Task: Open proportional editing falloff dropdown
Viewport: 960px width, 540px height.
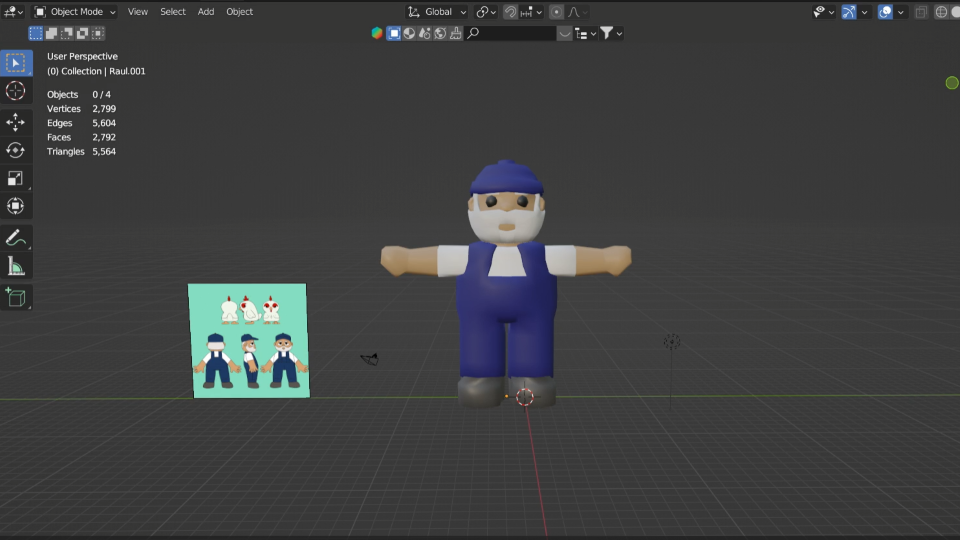Action: click(577, 12)
